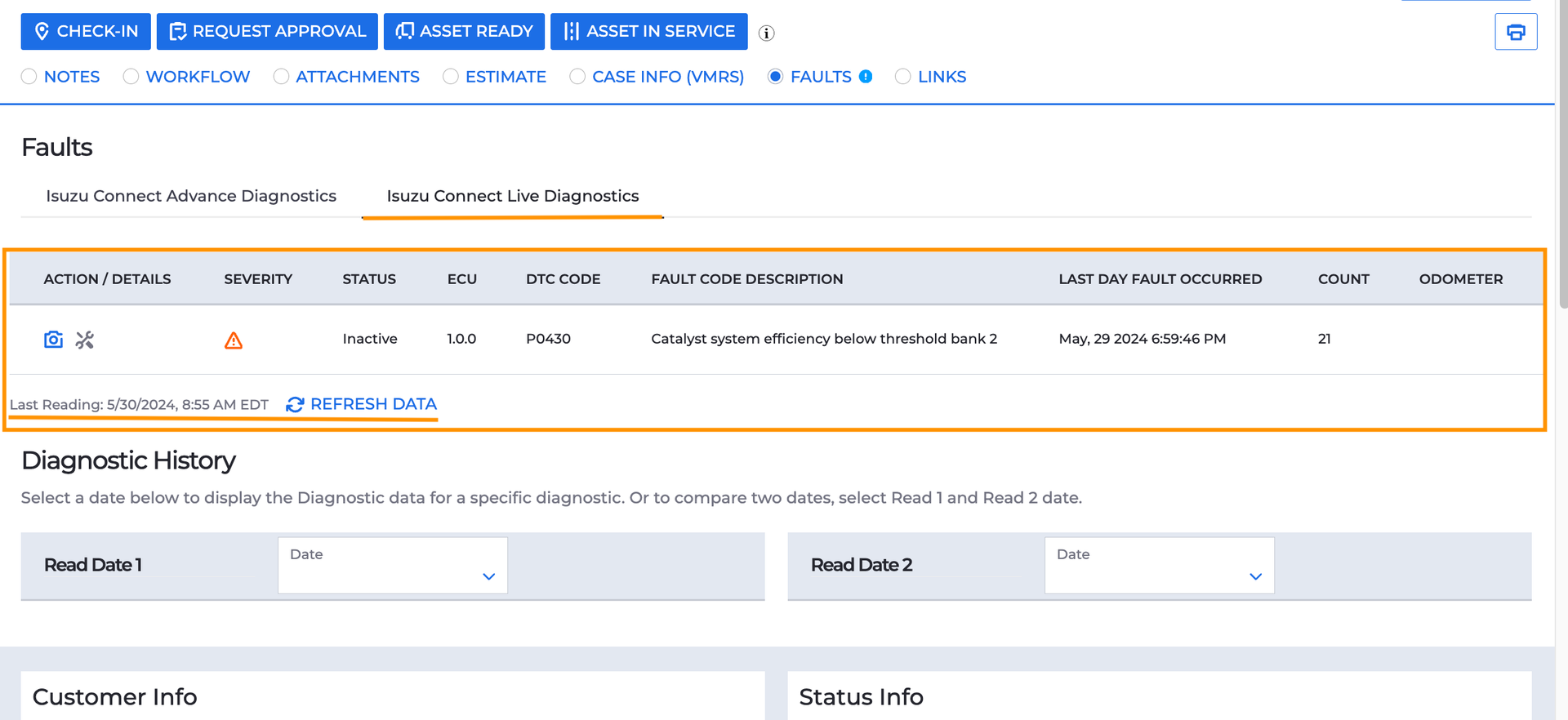
Task: Click the Inactive status cell
Action: click(x=370, y=339)
